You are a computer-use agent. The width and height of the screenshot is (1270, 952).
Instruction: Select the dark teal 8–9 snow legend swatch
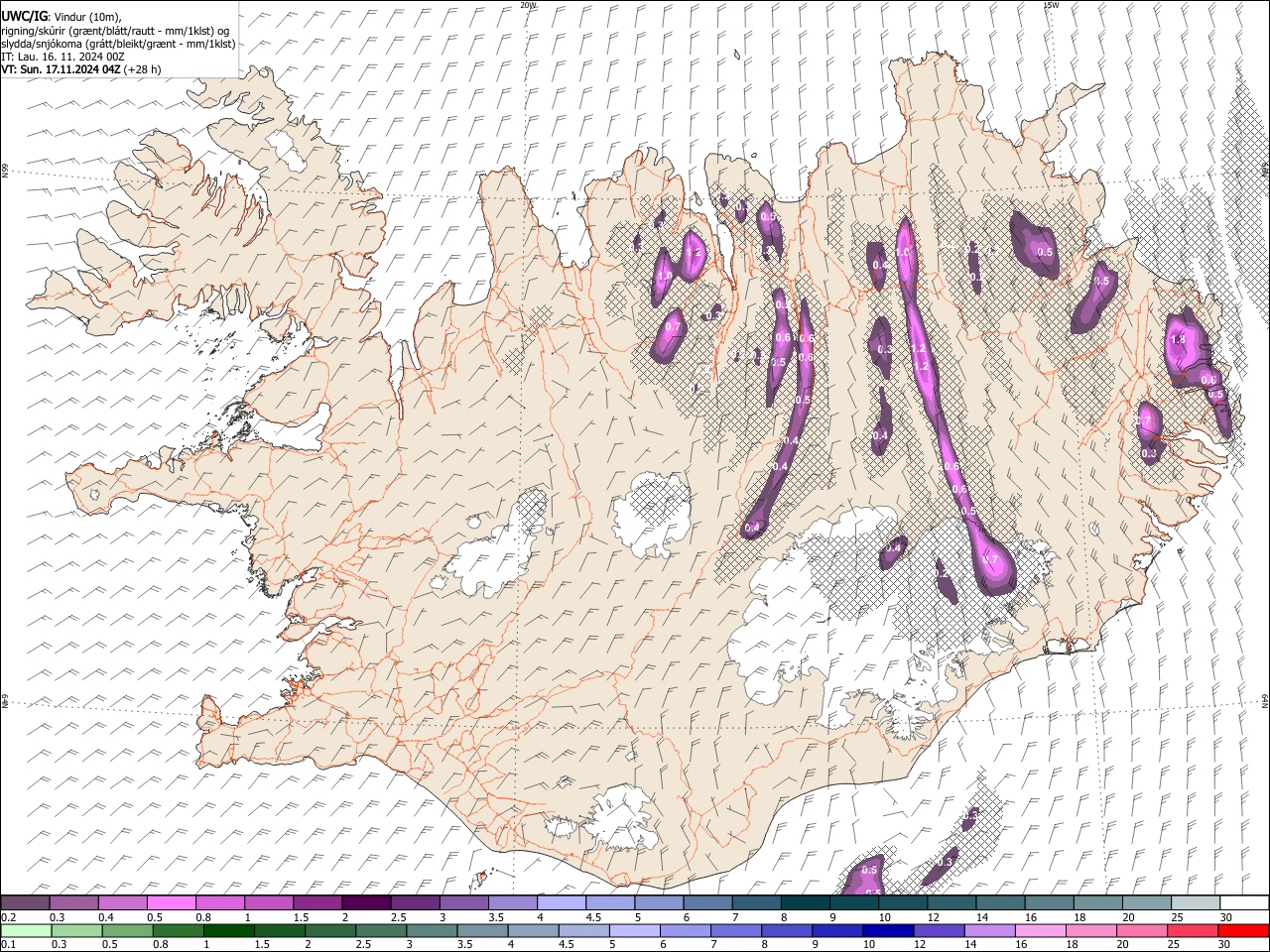(x=805, y=903)
